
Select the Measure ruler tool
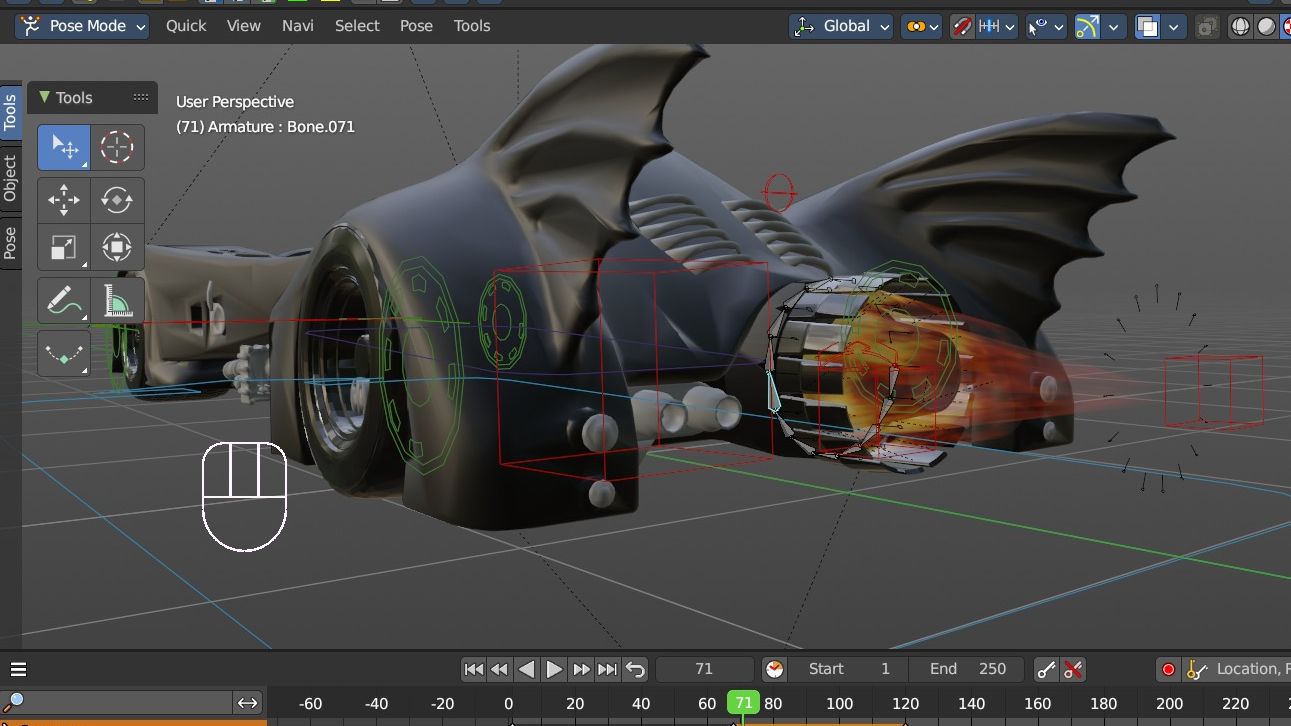pos(117,300)
